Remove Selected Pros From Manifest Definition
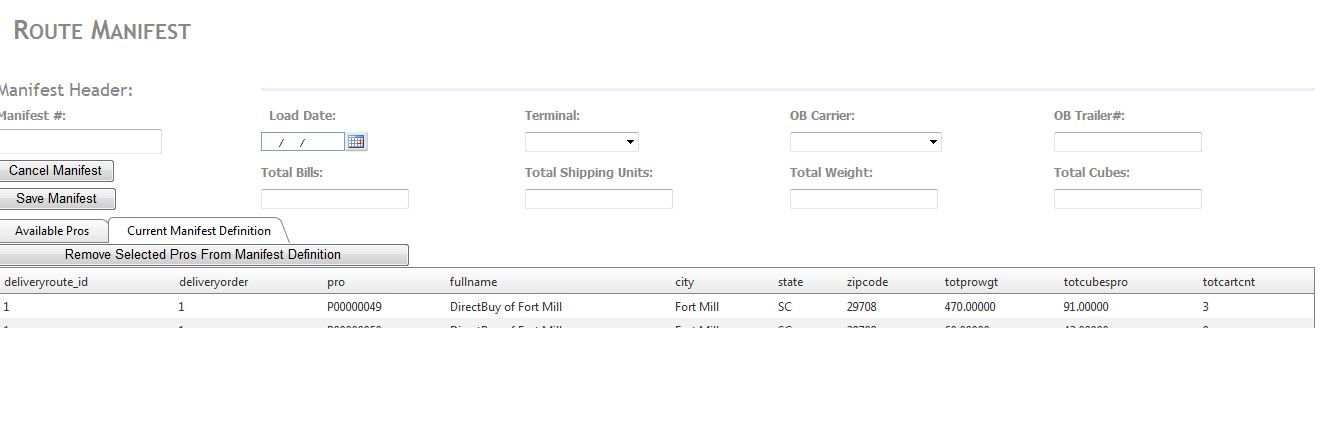The height and width of the screenshot is (434, 1322). click(203, 255)
